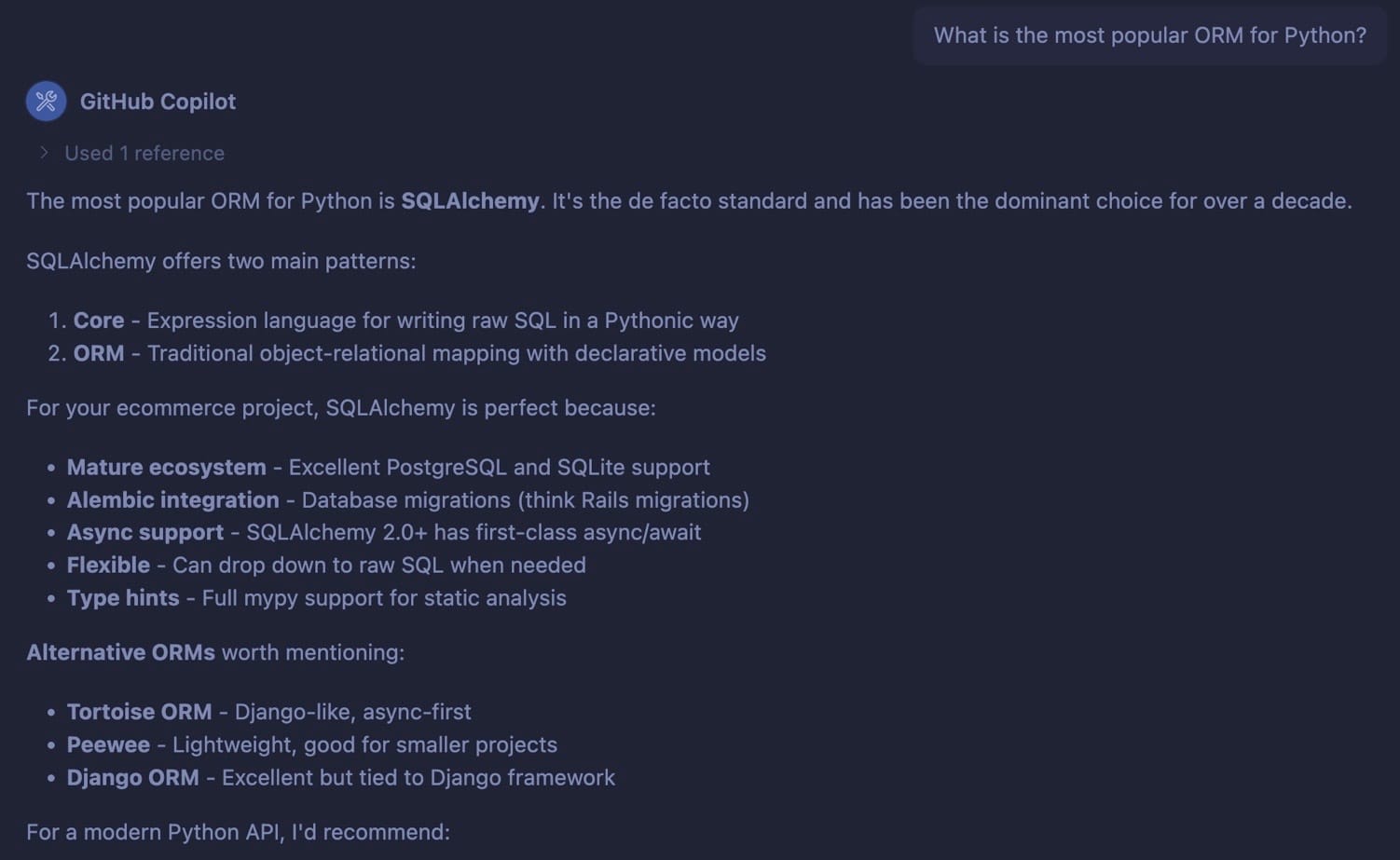Select the user's ORM question bubble
The image size is (1400, 860).
click(1149, 35)
